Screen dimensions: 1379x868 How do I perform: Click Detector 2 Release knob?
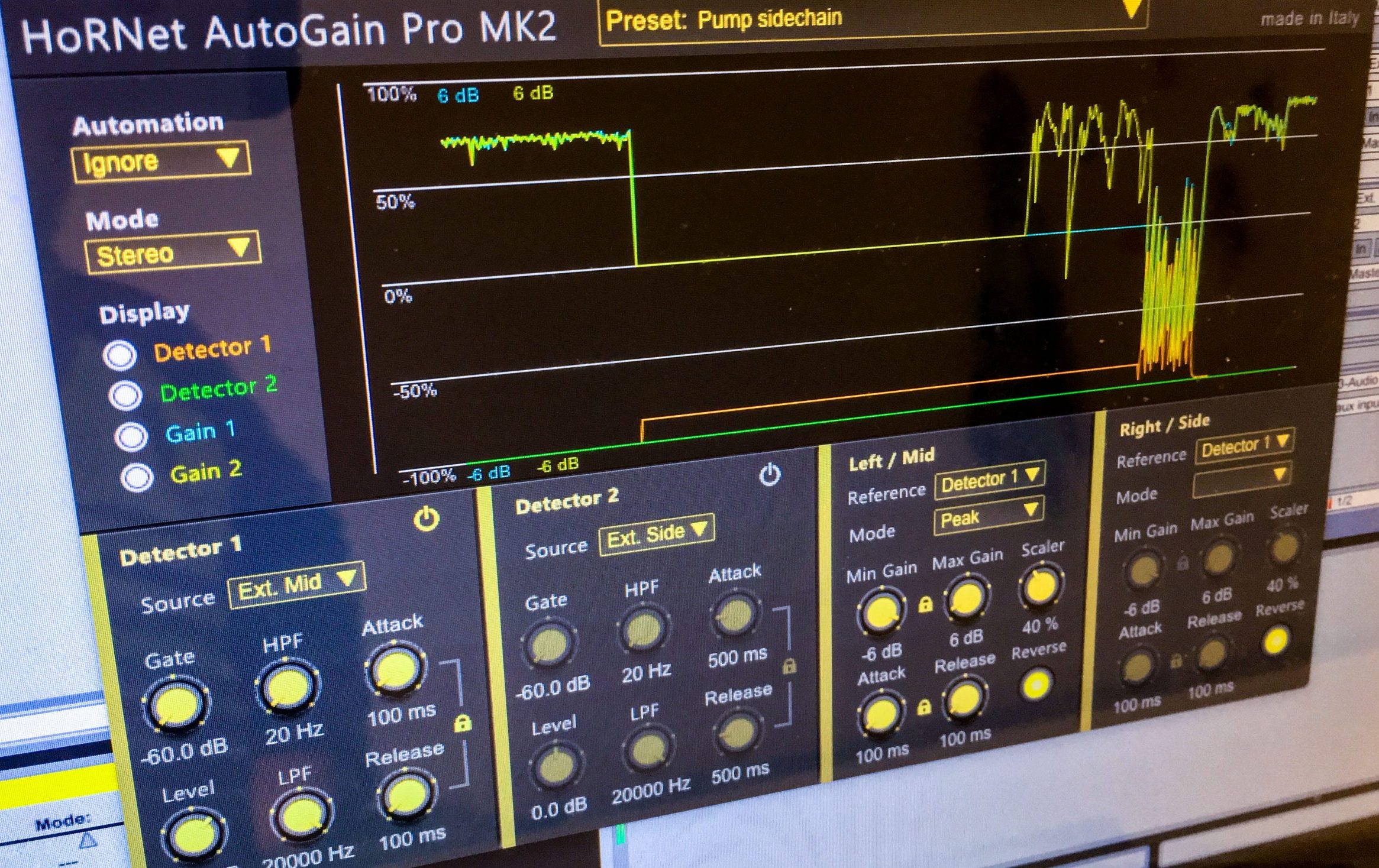(738, 732)
